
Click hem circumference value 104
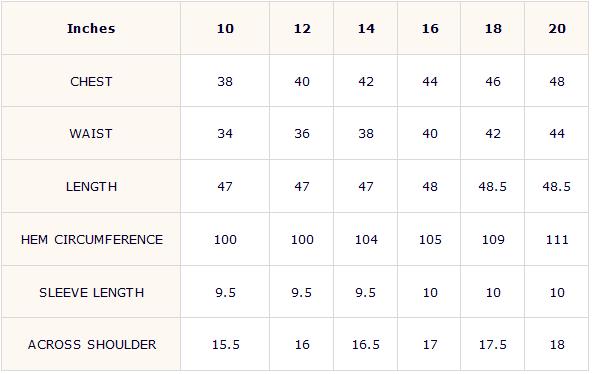pos(366,240)
